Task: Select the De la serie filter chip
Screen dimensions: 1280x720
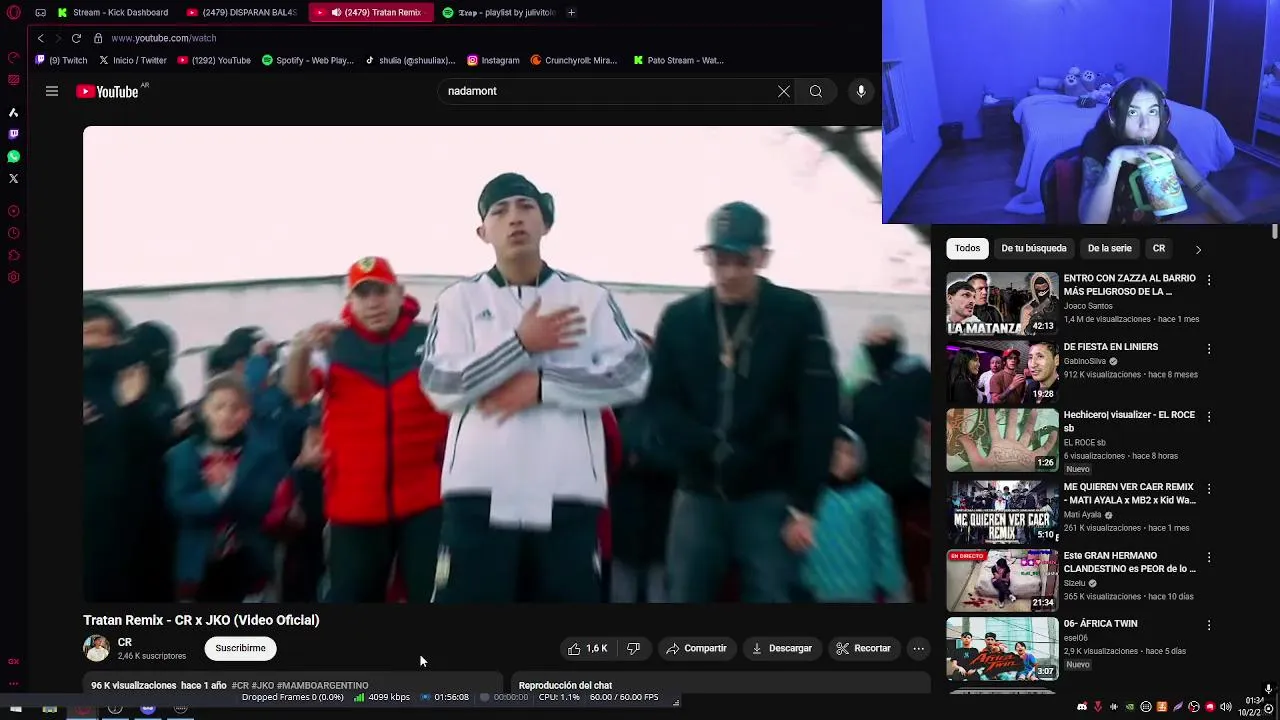Action: click(1109, 248)
